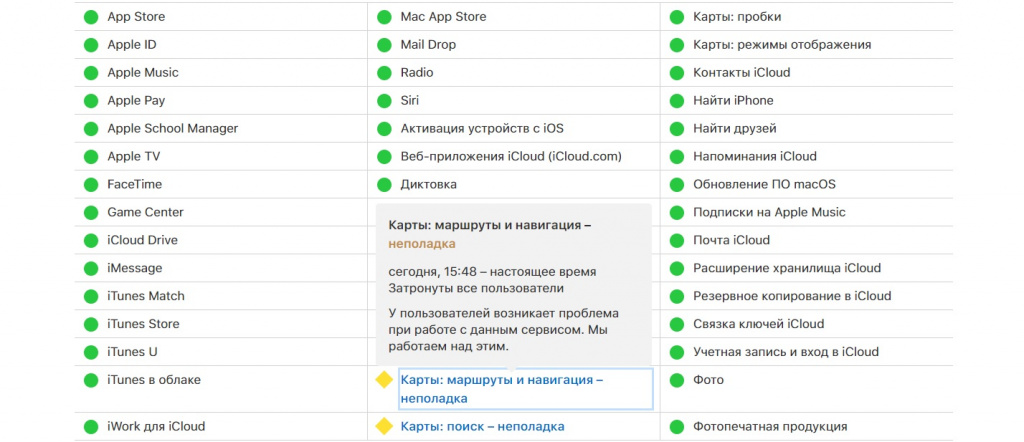Click the yellow diamond icon for Карты: маршруты и навигация

[383, 380]
